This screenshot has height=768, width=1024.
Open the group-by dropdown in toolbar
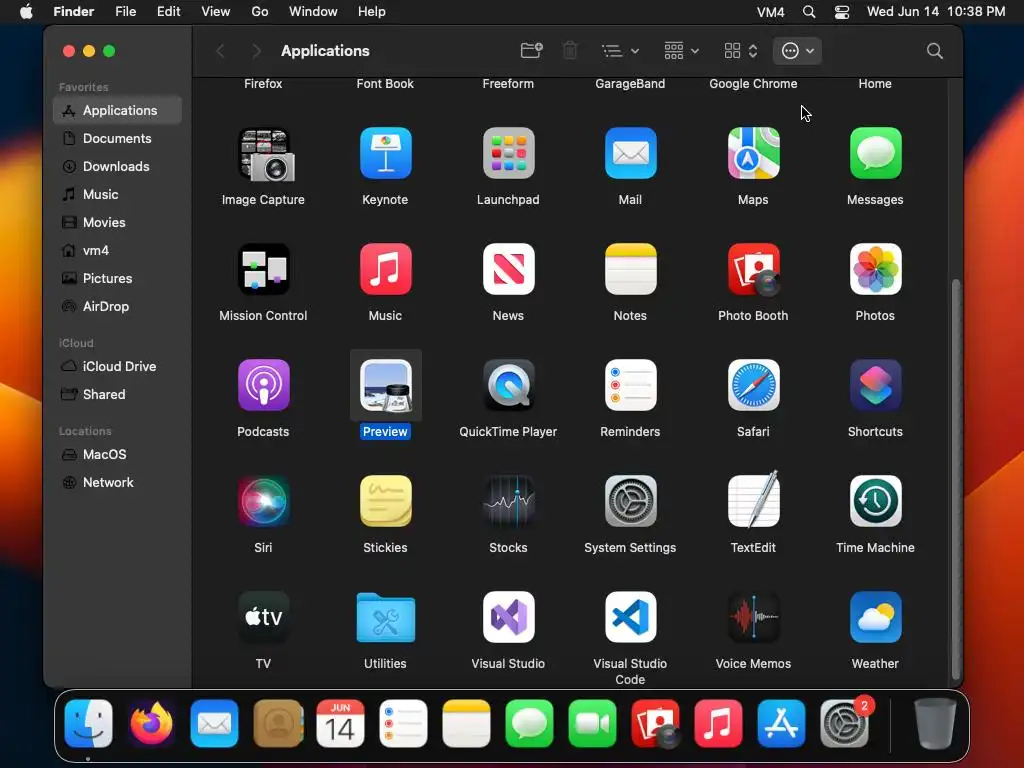point(681,51)
